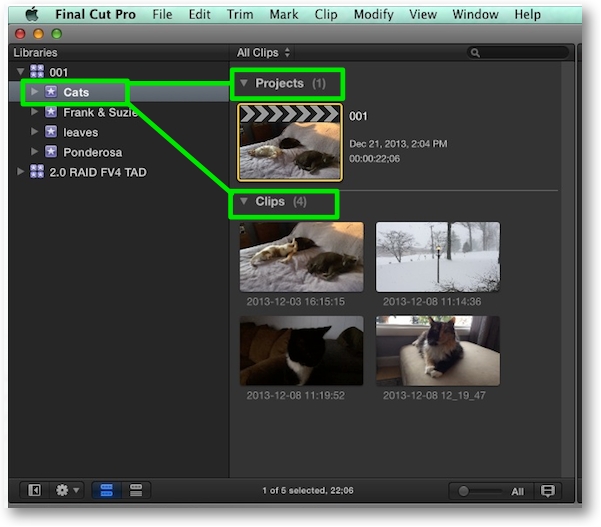Image resolution: width=601 pixels, height=527 pixels.
Task: Open the Modify menu
Action: click(373, 15)
